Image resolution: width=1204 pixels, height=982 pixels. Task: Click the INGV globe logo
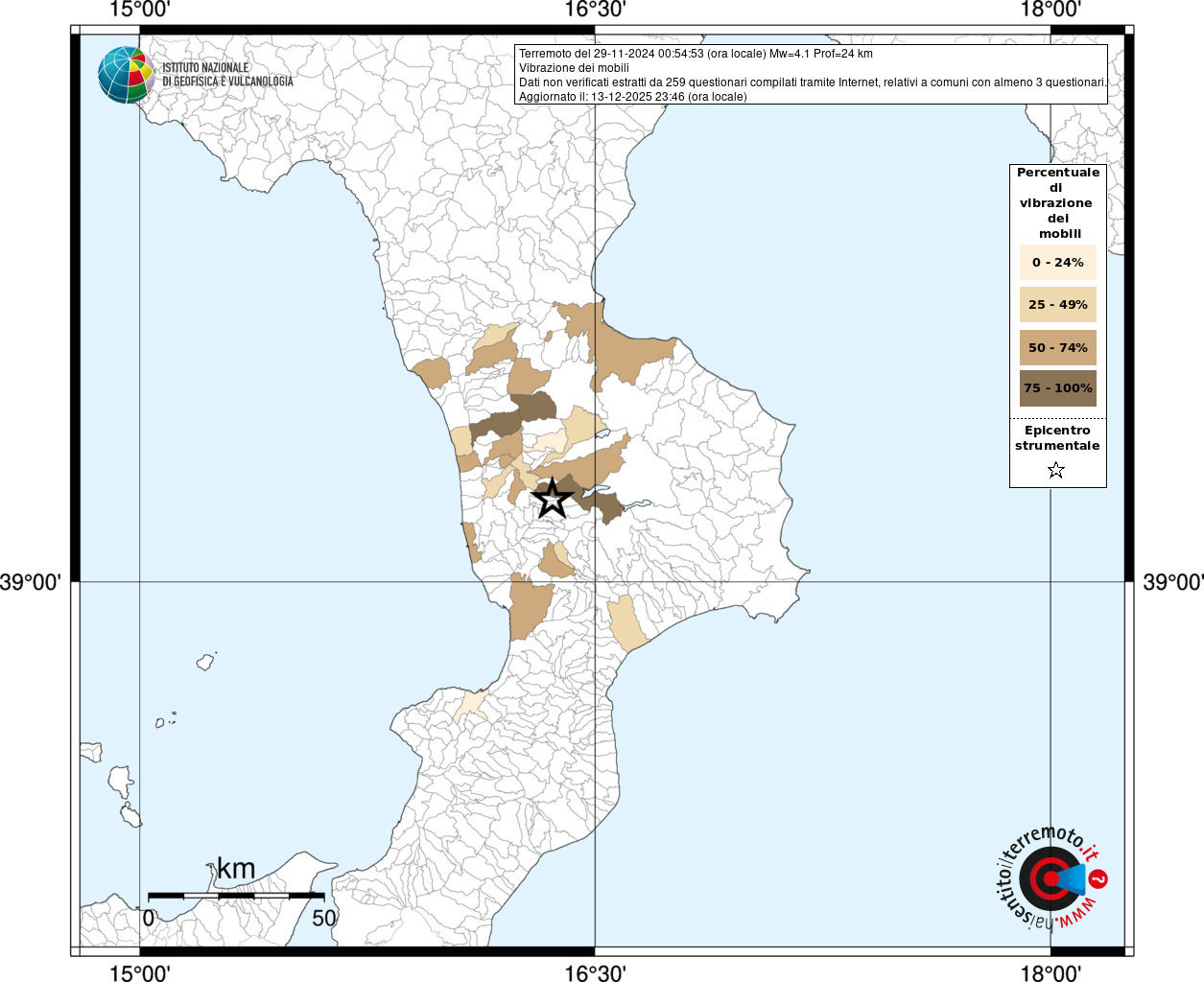tap(126, 75)
